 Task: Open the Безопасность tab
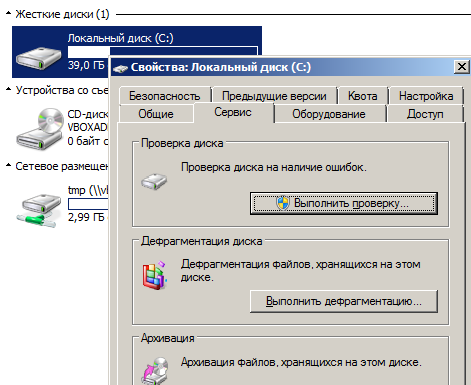(165, 96)
